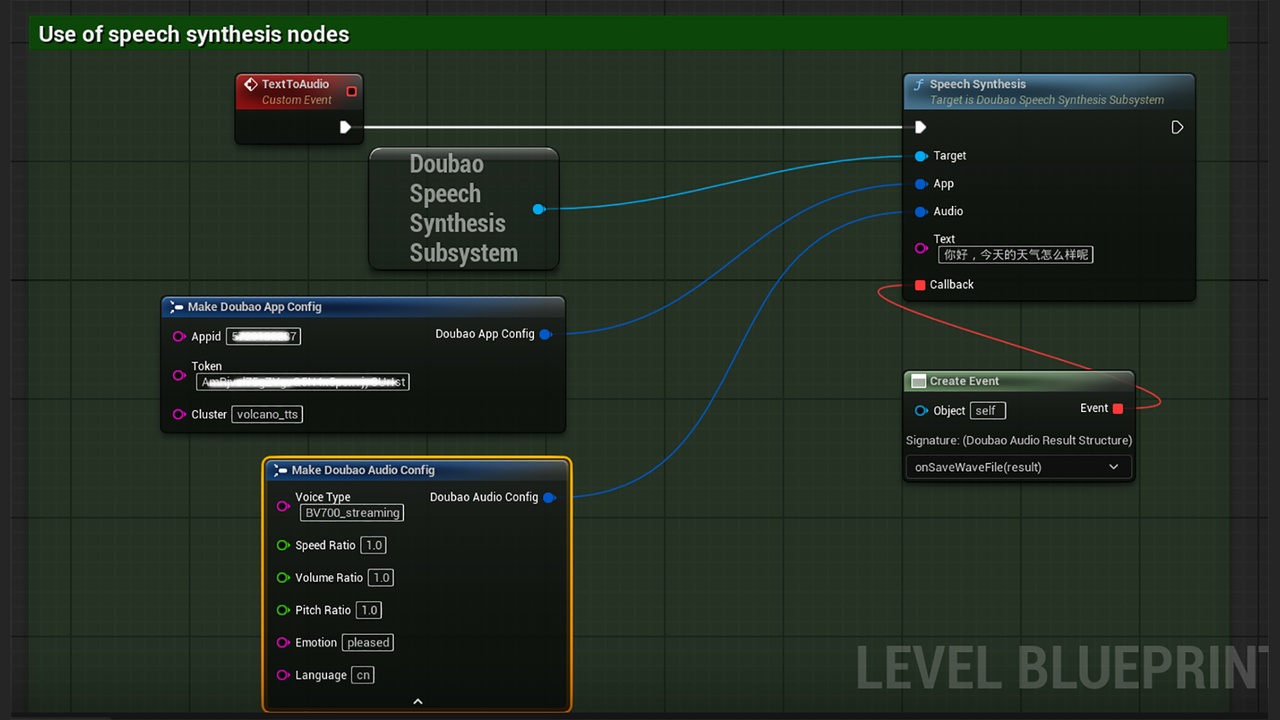Edit the Volume Ratio value 1.0

(x=381, y=578)
